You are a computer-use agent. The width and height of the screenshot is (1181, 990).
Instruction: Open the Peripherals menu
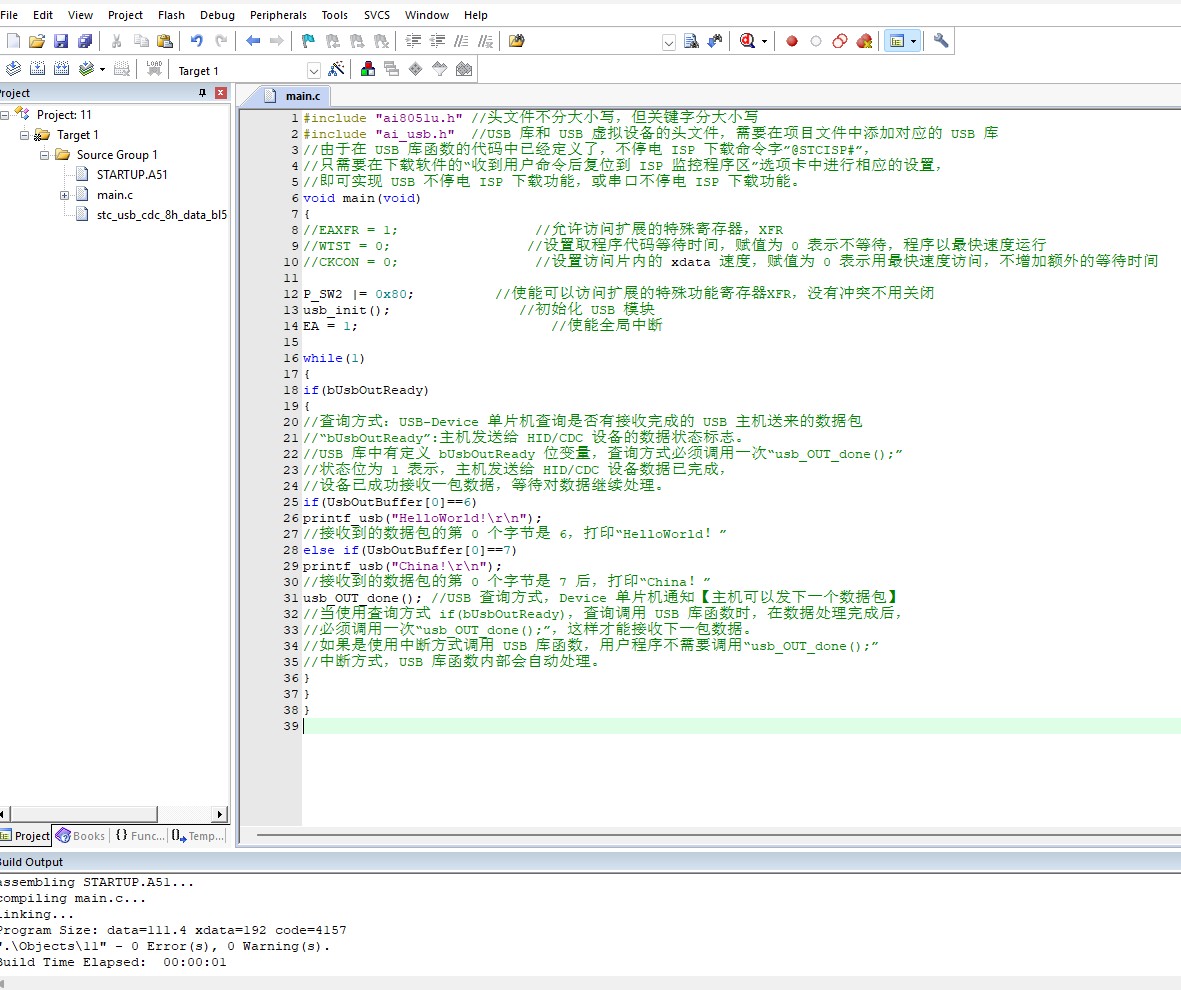click(278, 15)
